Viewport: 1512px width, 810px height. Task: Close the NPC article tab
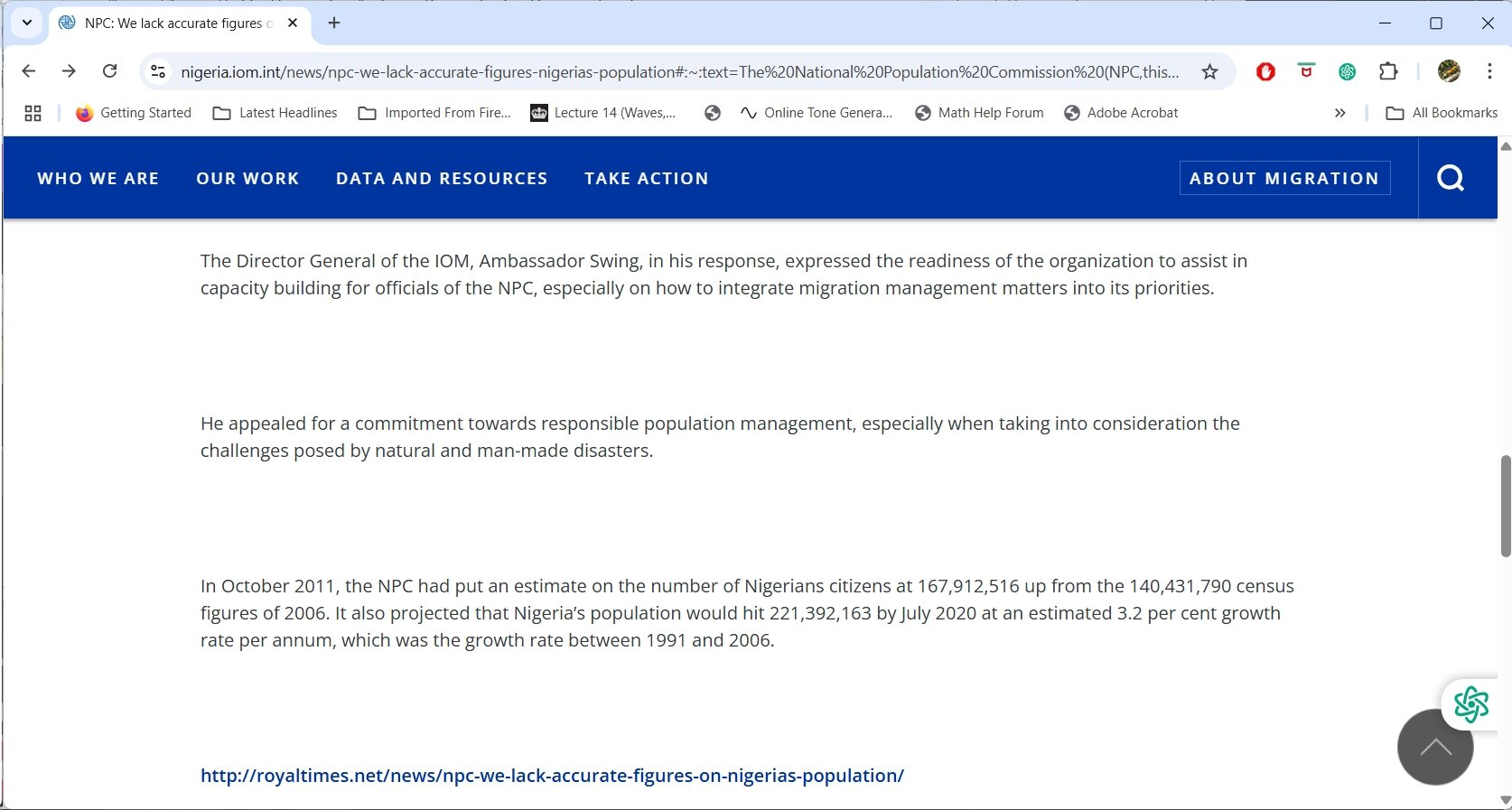pyautogui.click(x=293, y=23)
